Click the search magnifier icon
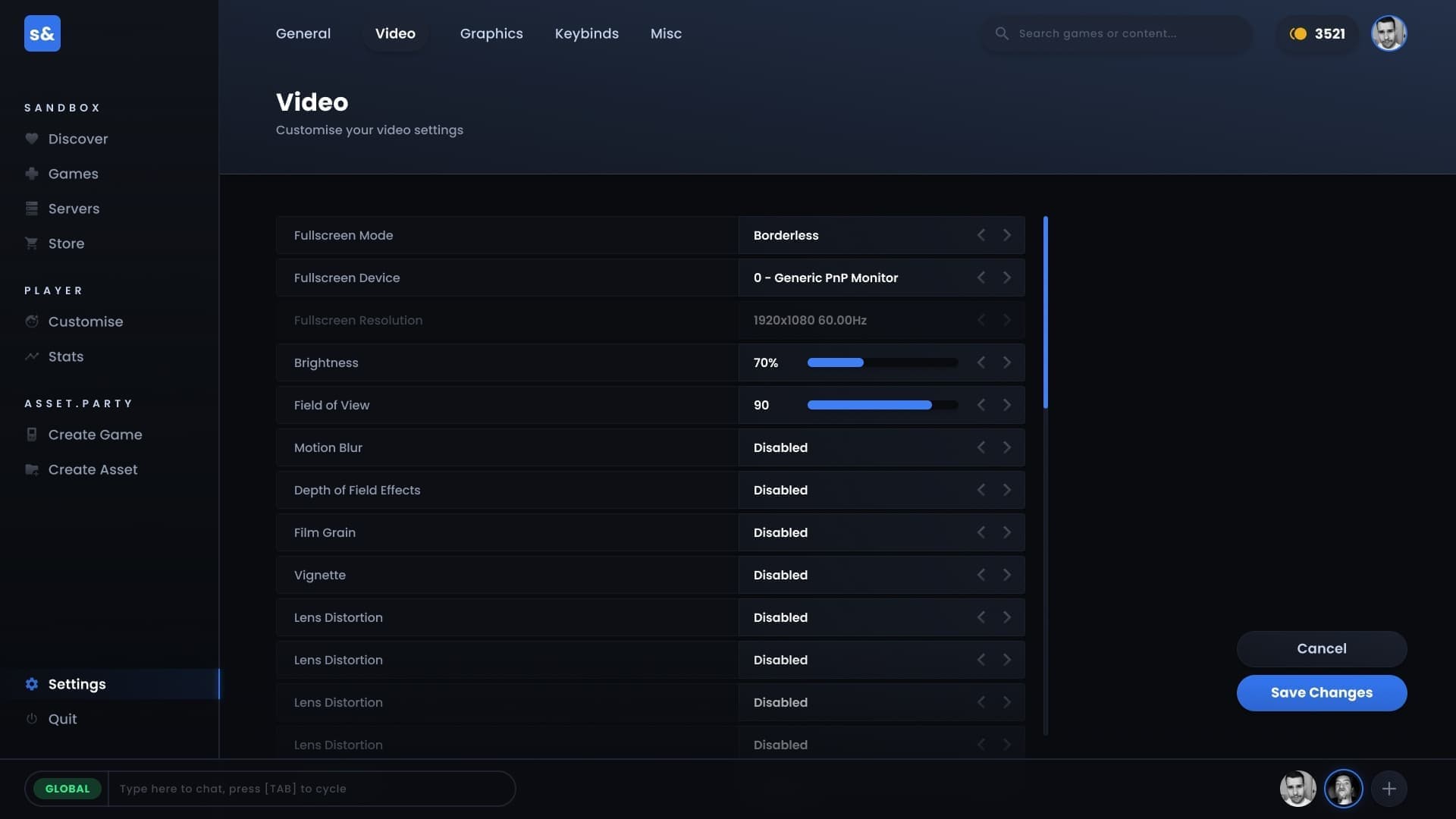Screen dimensions: 1456x819 pyautogui.click(x=1002, y=33)
